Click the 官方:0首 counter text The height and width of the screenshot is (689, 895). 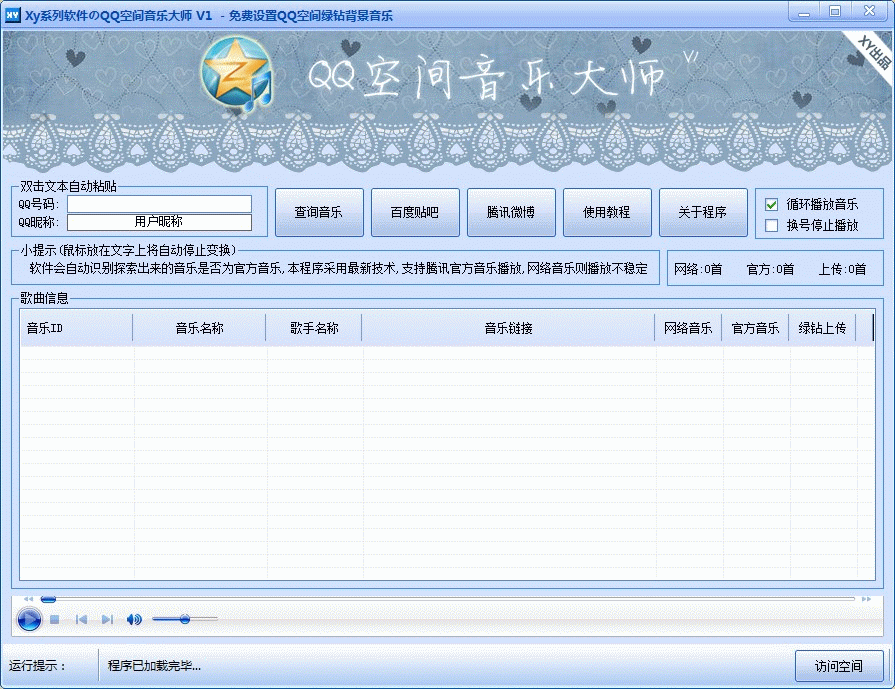pos(770,269)
